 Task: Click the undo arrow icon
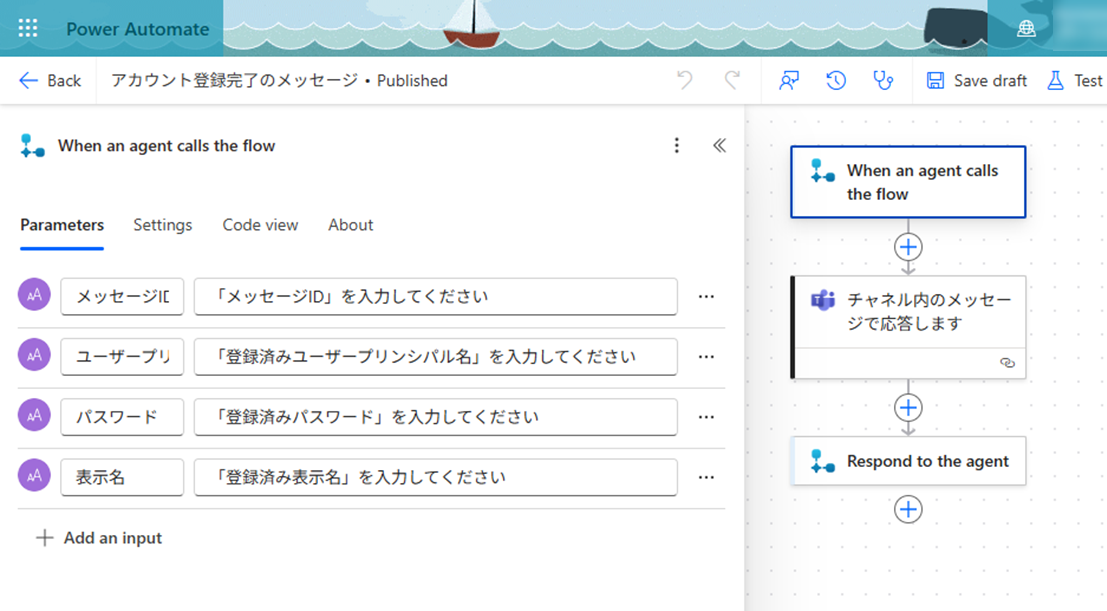[x=685, y=81]
